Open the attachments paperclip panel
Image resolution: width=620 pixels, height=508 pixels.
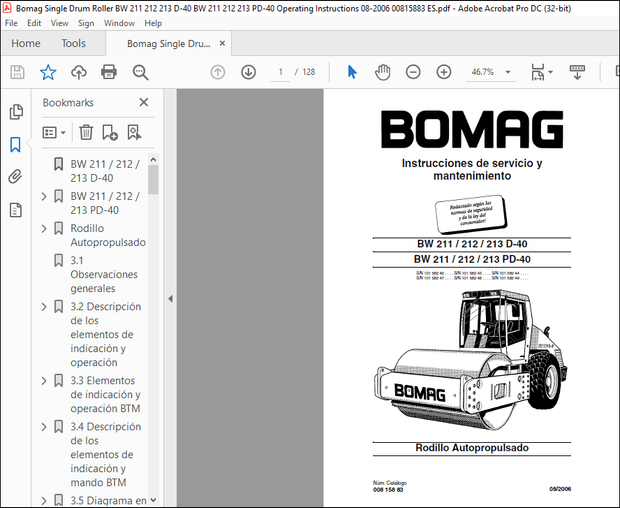tap(15, 177)
